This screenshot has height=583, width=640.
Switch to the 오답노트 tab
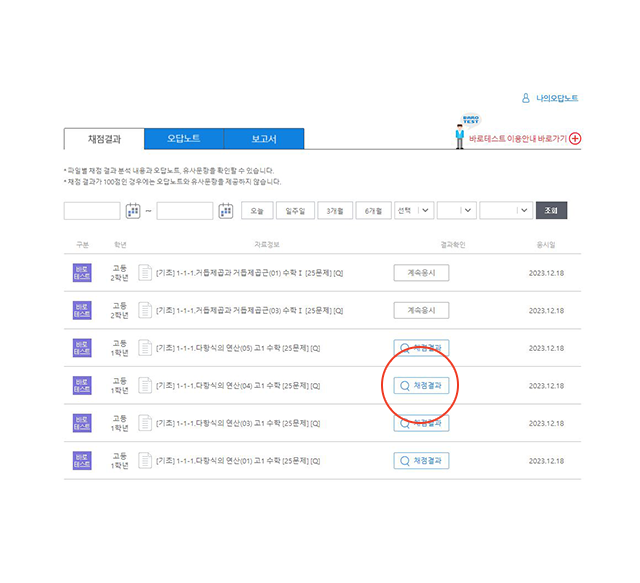184,139
